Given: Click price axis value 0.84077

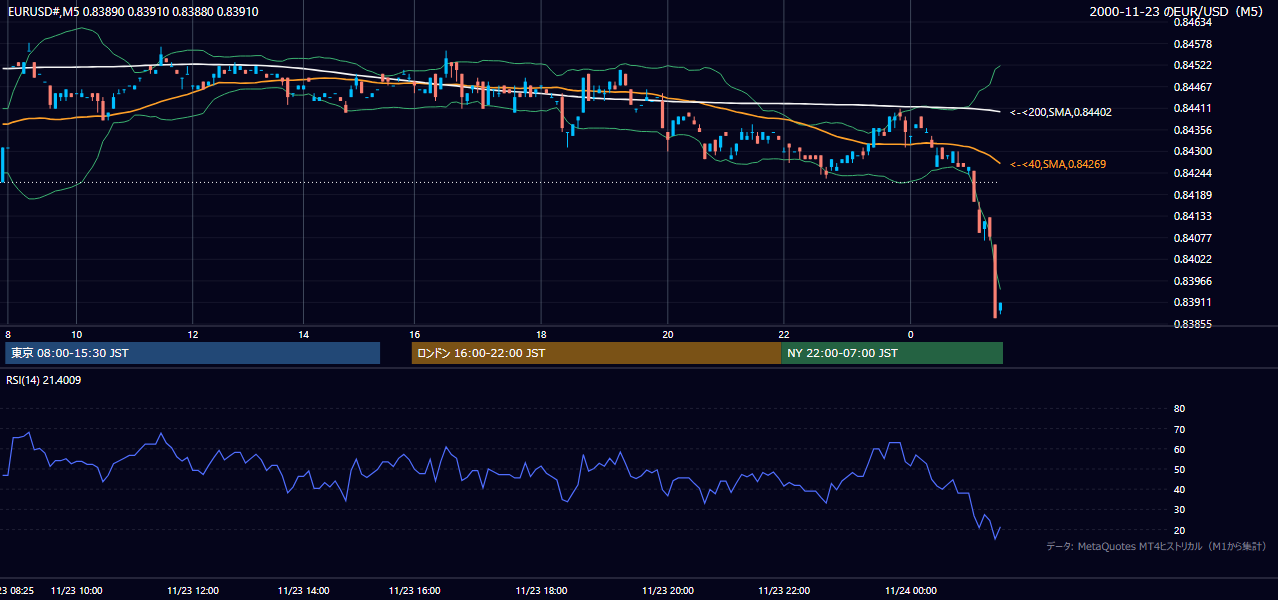Looking at the screenshot, I should pyautogui.click(x=1192, y=238).
